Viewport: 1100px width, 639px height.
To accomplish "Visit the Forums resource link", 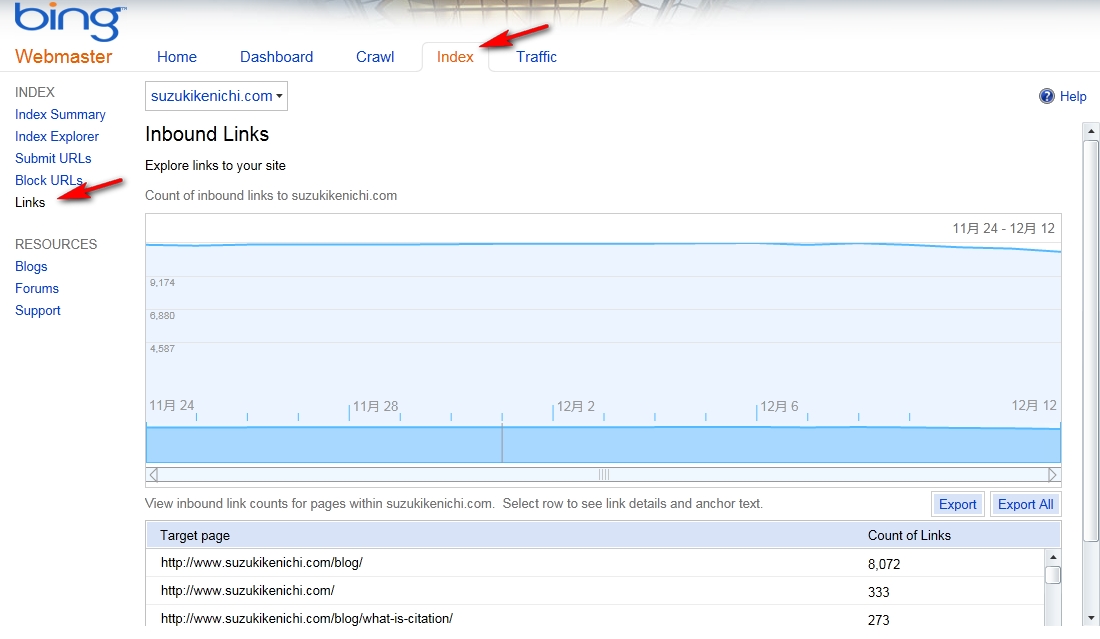I will (x=36, y=288).
